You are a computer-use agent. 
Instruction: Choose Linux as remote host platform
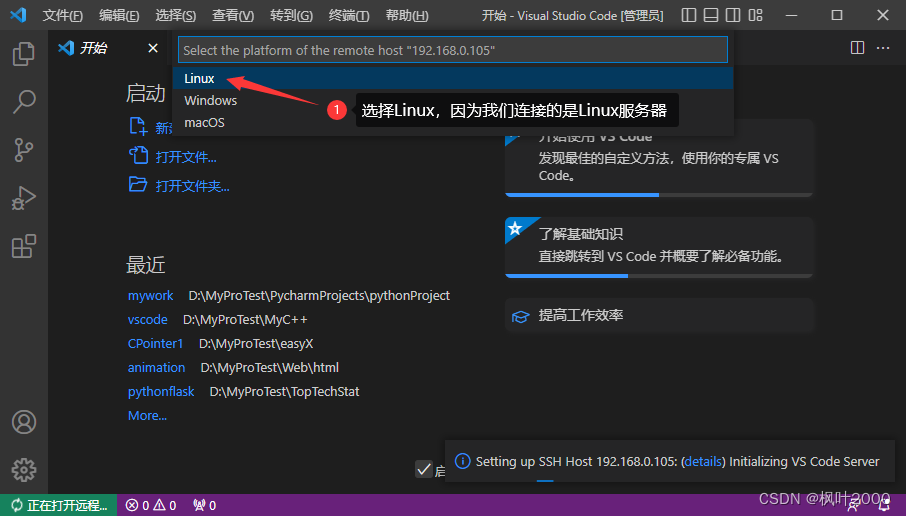click(453, 78)
